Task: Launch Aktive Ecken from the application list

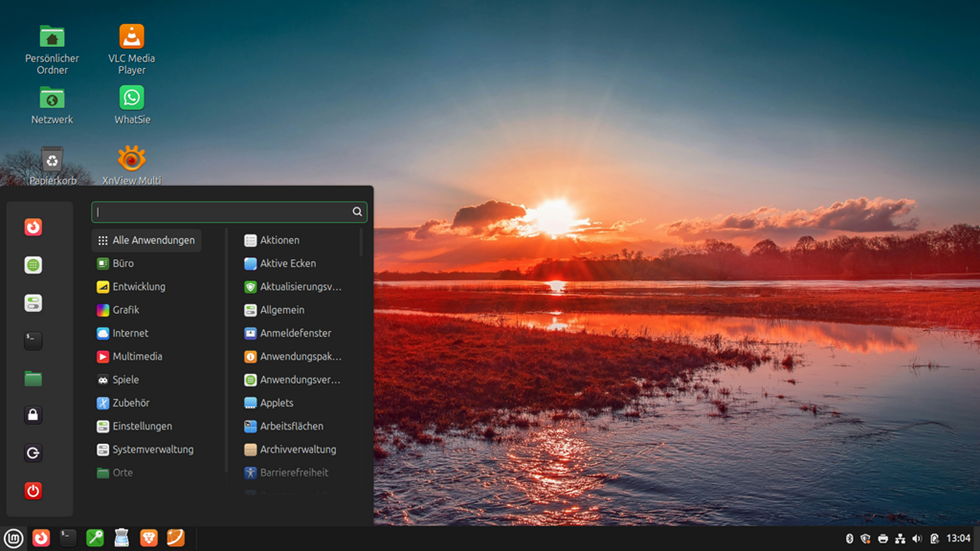Action: pos(287,263)
